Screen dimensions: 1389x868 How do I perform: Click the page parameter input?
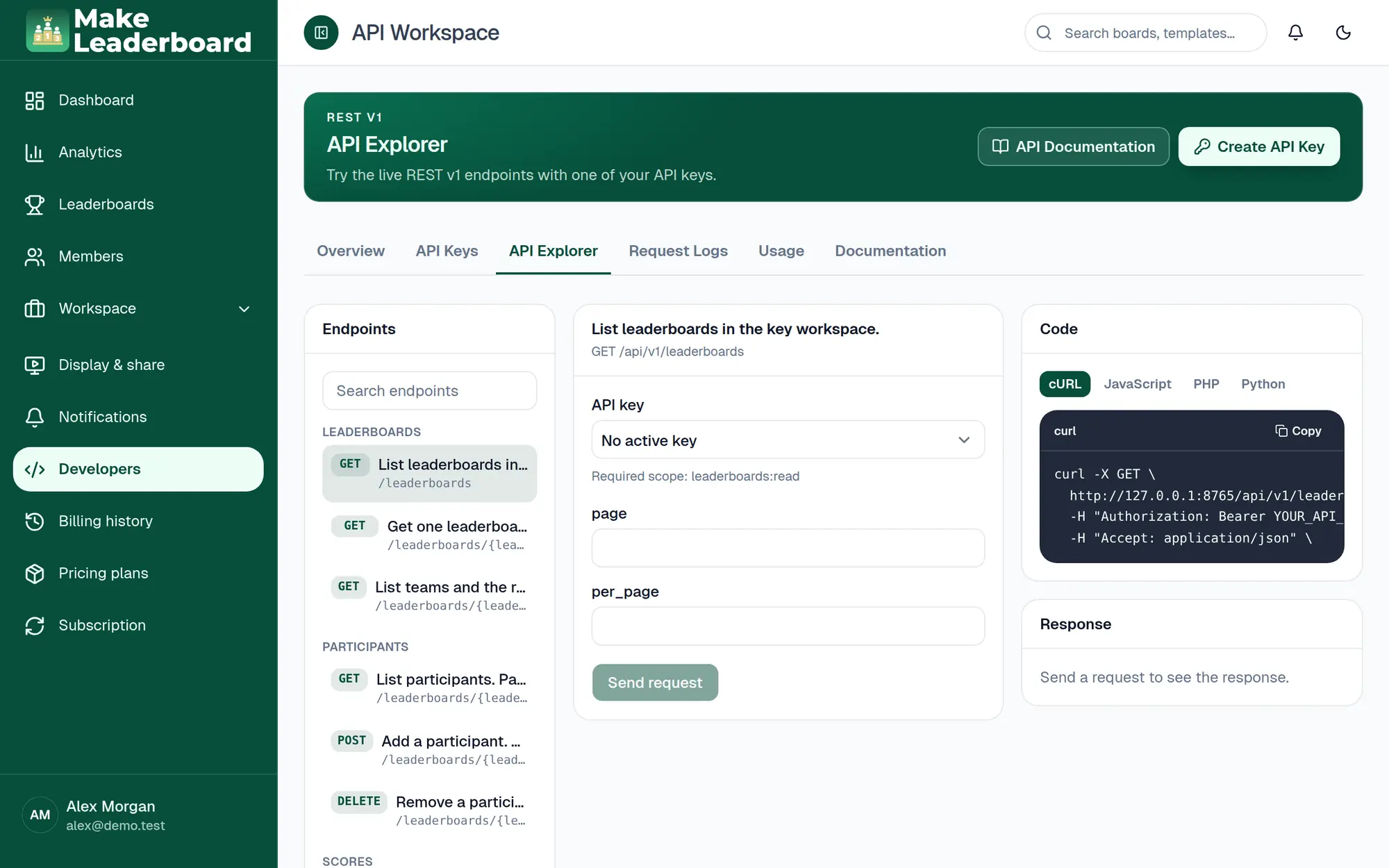788,549
